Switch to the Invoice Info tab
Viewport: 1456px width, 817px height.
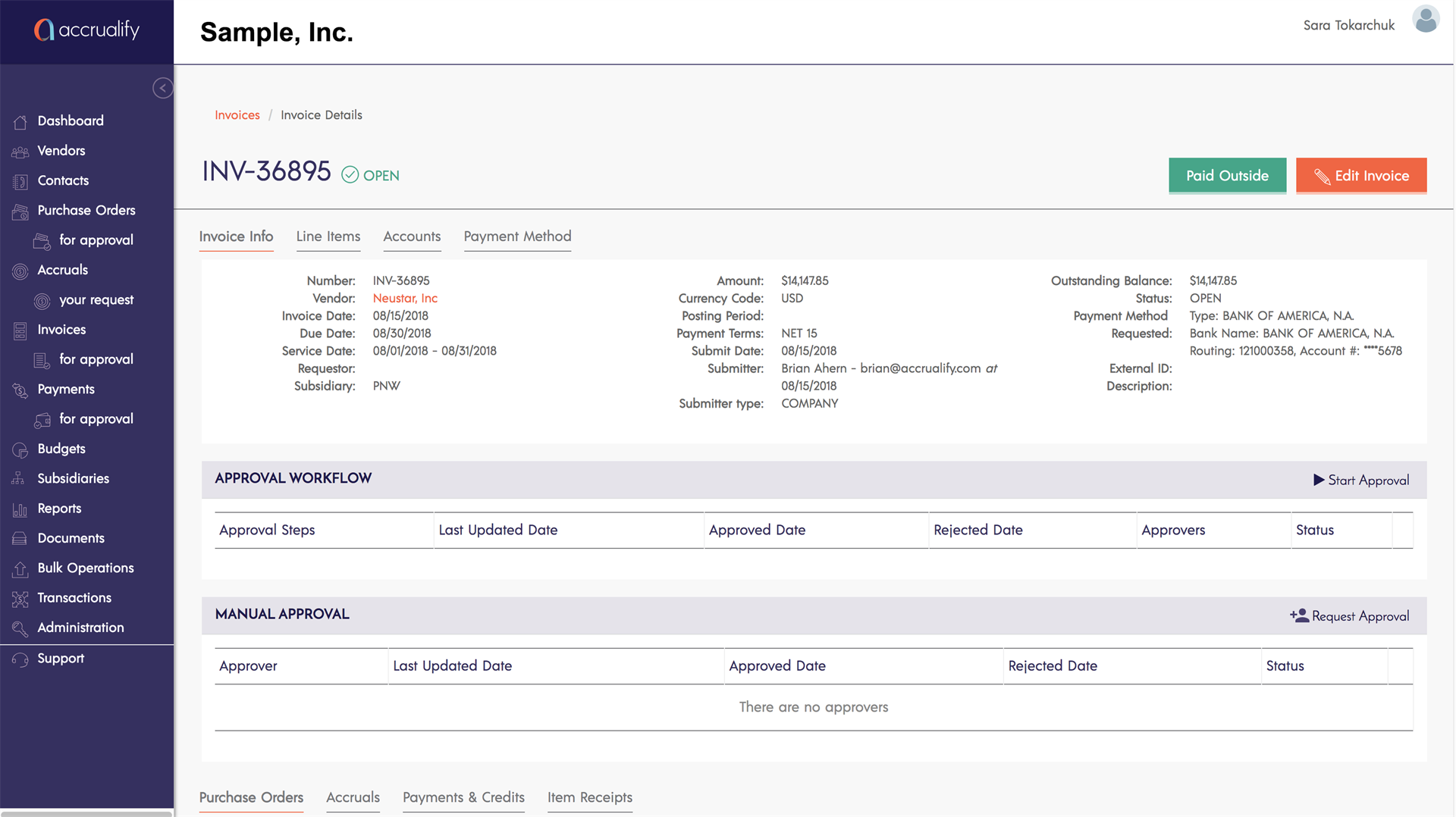pyautogui.click(x=236, y=236)
